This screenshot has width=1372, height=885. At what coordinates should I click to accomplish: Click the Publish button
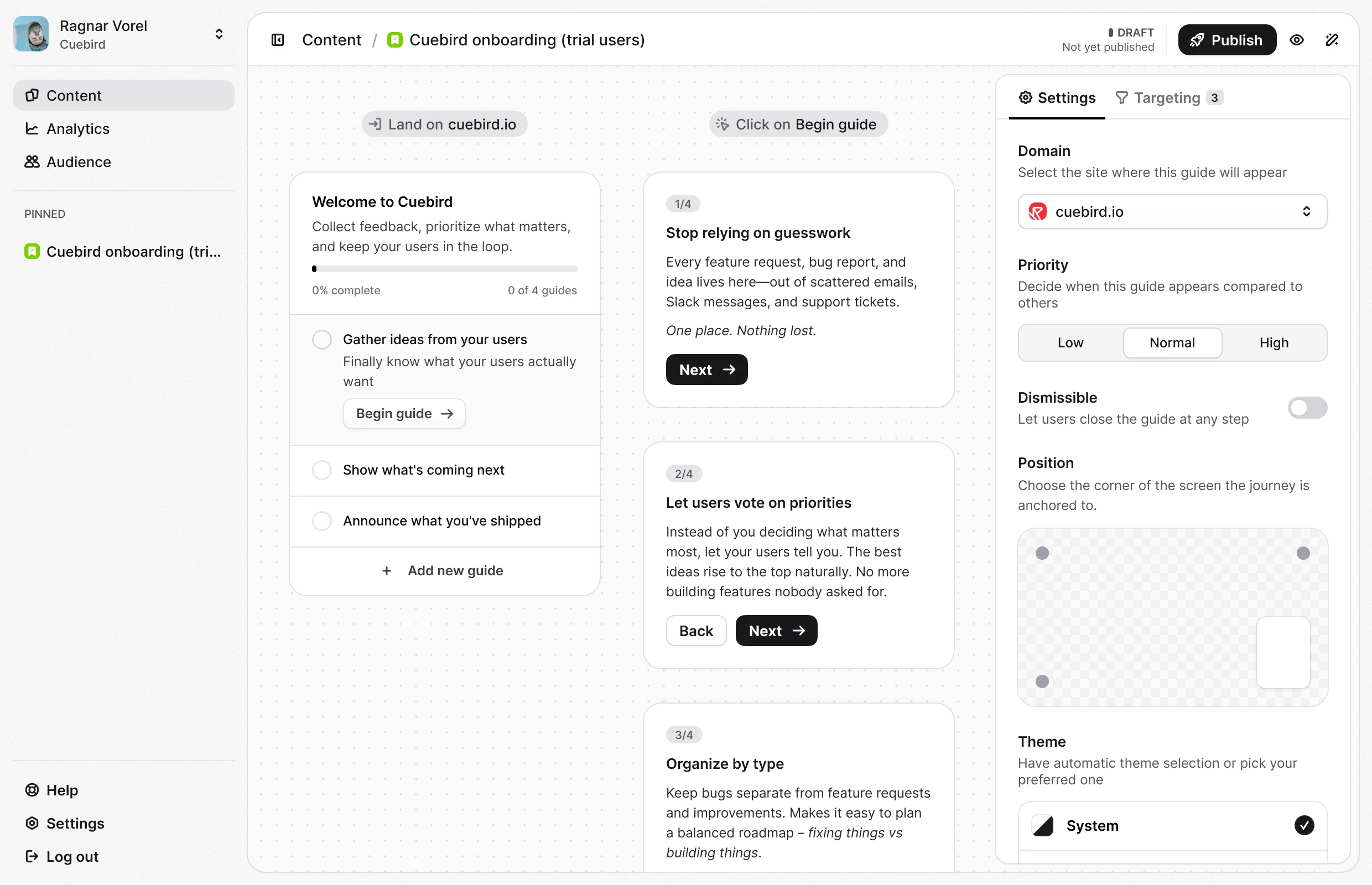[x=1227, y=40]
